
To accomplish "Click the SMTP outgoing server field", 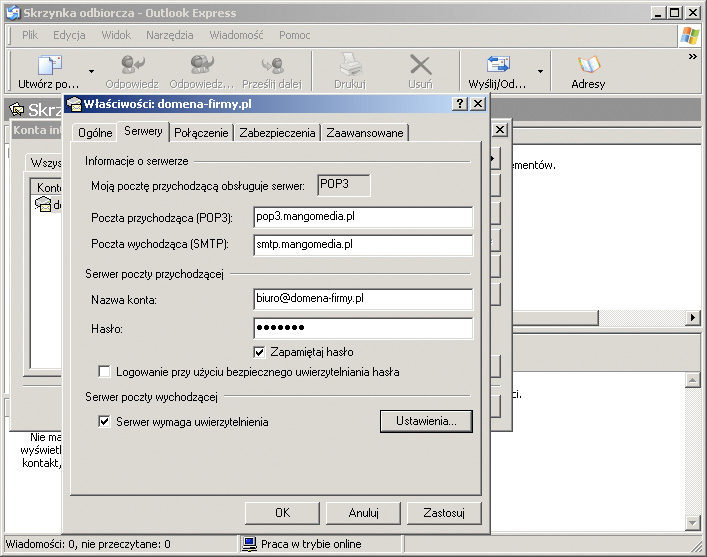I will click(363, 245).
